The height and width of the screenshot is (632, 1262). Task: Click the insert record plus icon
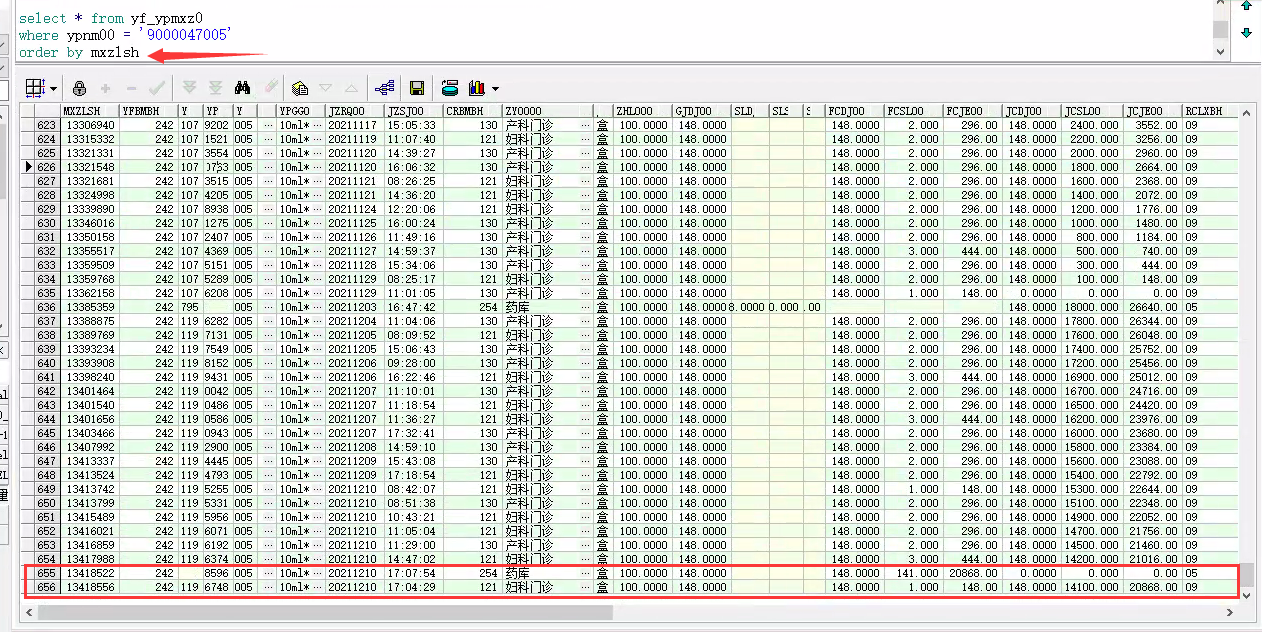click(106, 88)
